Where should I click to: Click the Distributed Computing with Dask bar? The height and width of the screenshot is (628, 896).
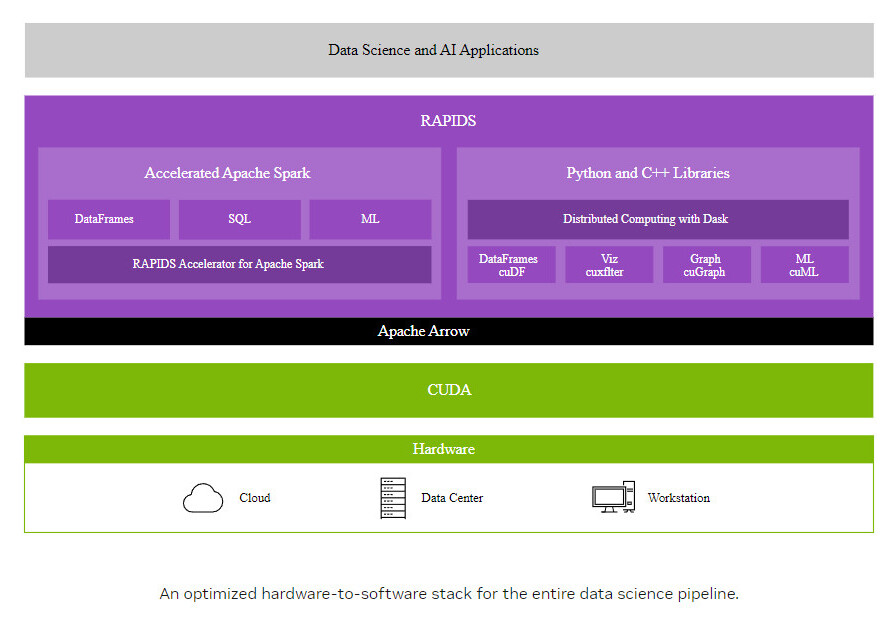coord(658,219)
